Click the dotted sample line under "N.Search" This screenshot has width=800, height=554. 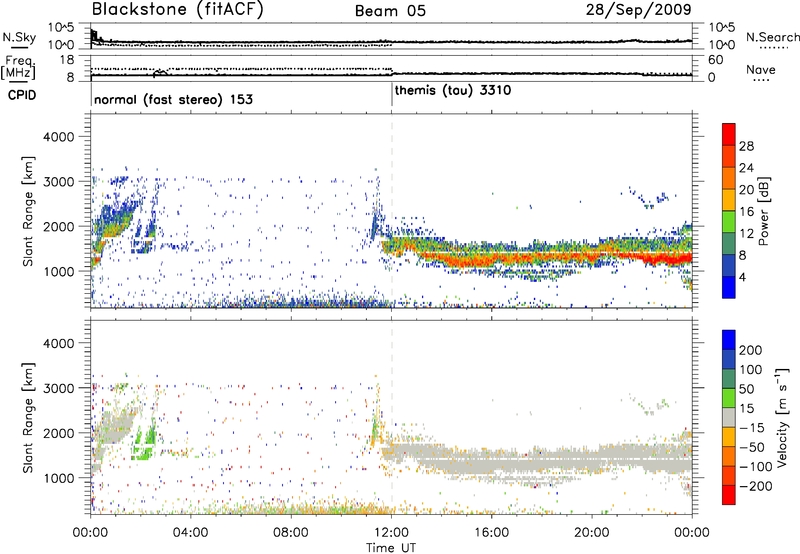click(773, 48)
